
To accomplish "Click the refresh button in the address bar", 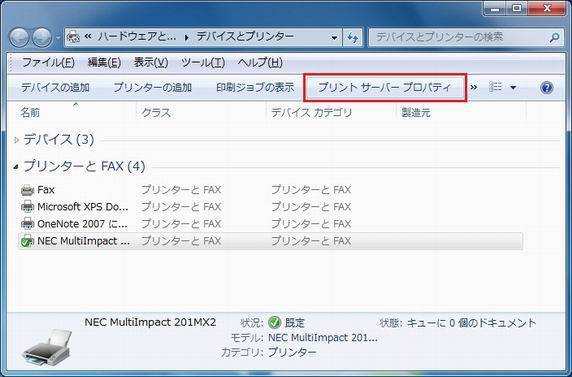I will [352, 37].
